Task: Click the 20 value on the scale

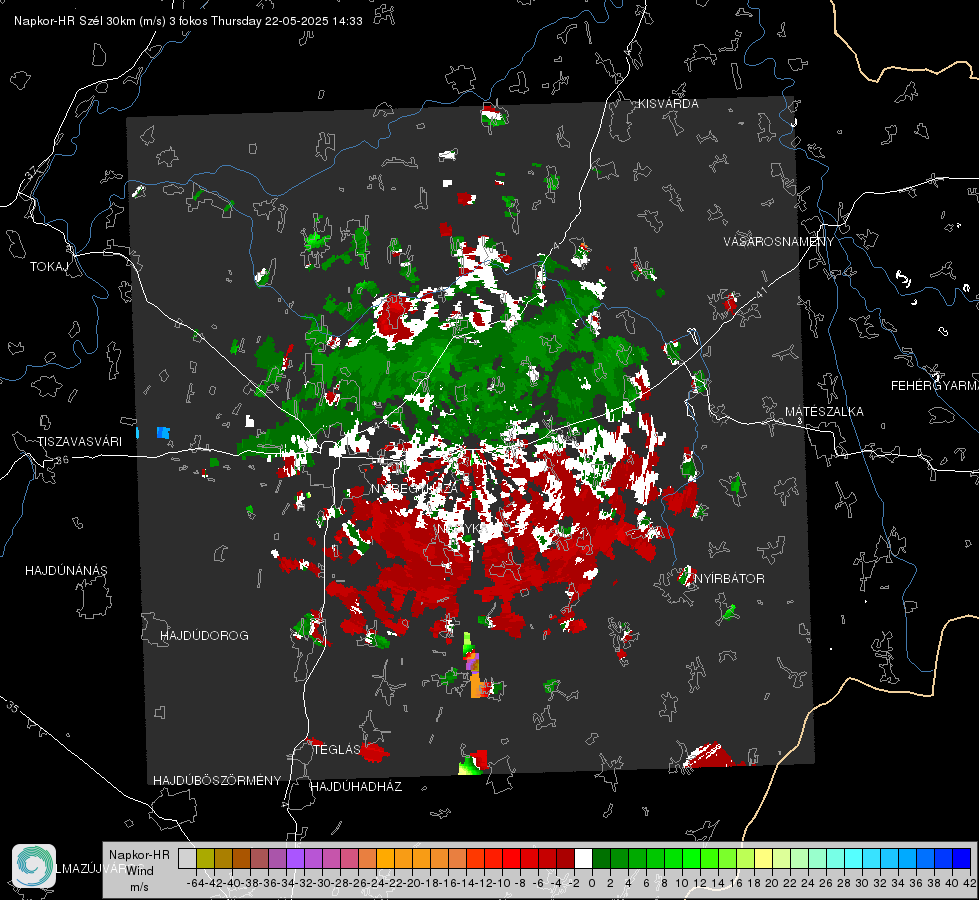Action: click(x=772, y=883)
